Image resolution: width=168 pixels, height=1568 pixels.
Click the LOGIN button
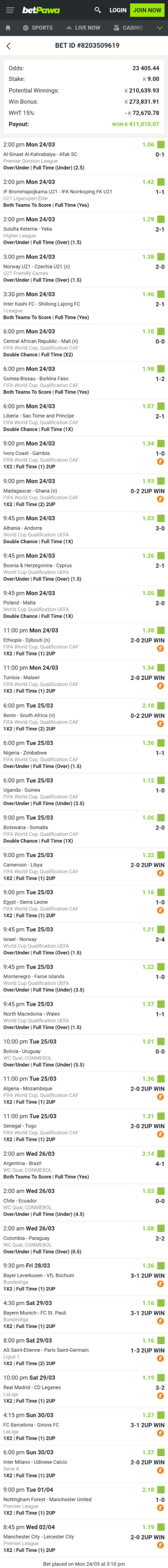118,10
